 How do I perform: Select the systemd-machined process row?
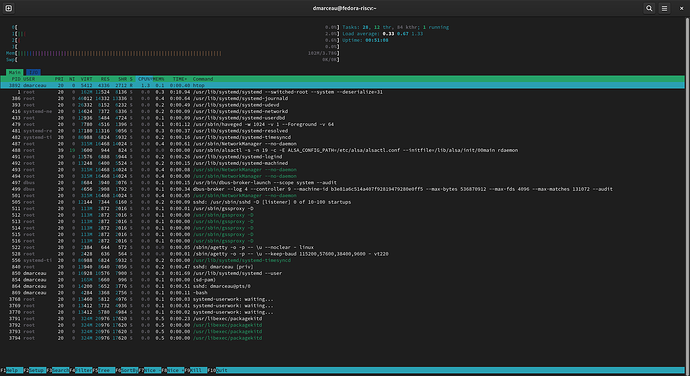[342, 163]
